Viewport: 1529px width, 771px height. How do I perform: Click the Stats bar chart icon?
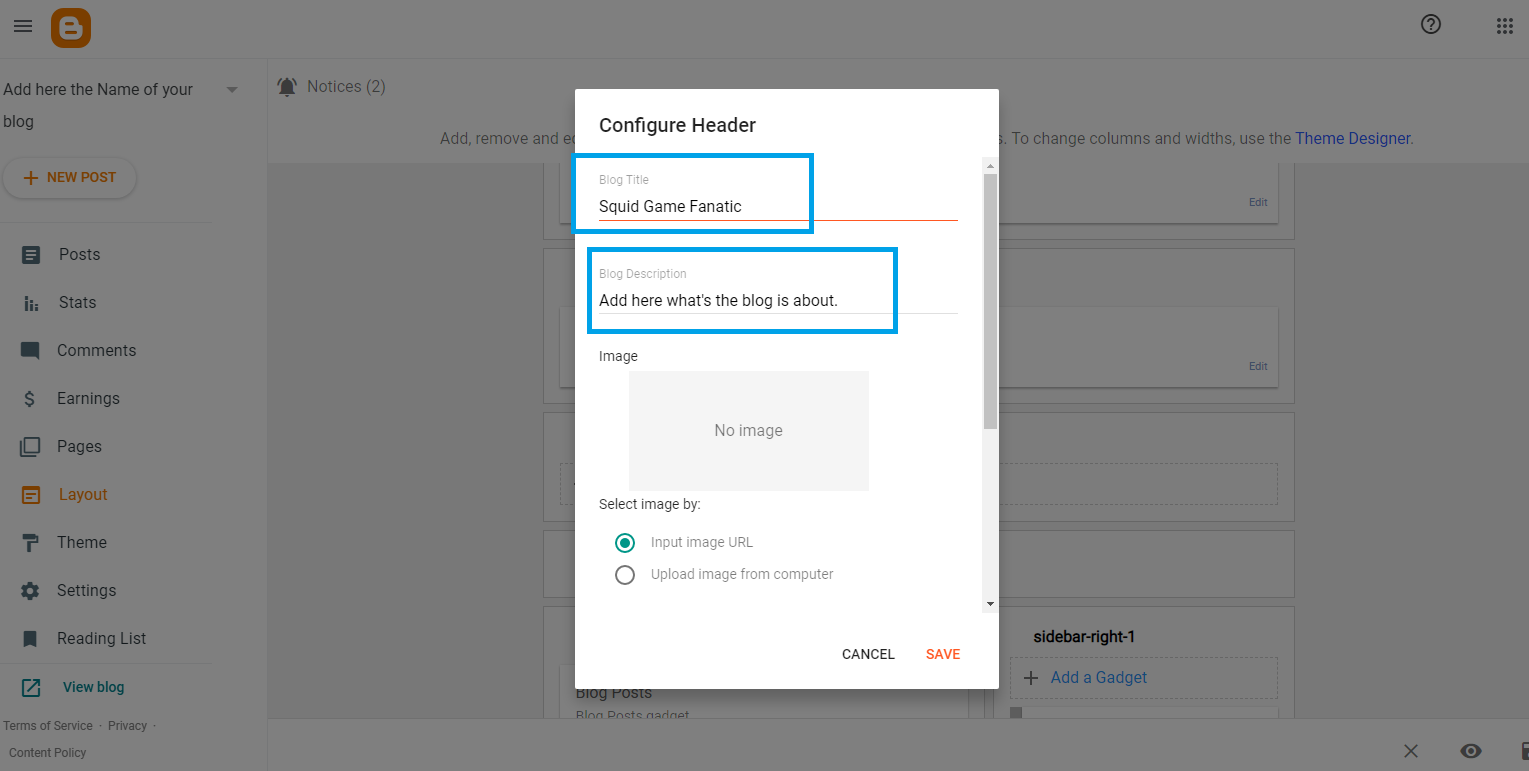coord(31,303)
